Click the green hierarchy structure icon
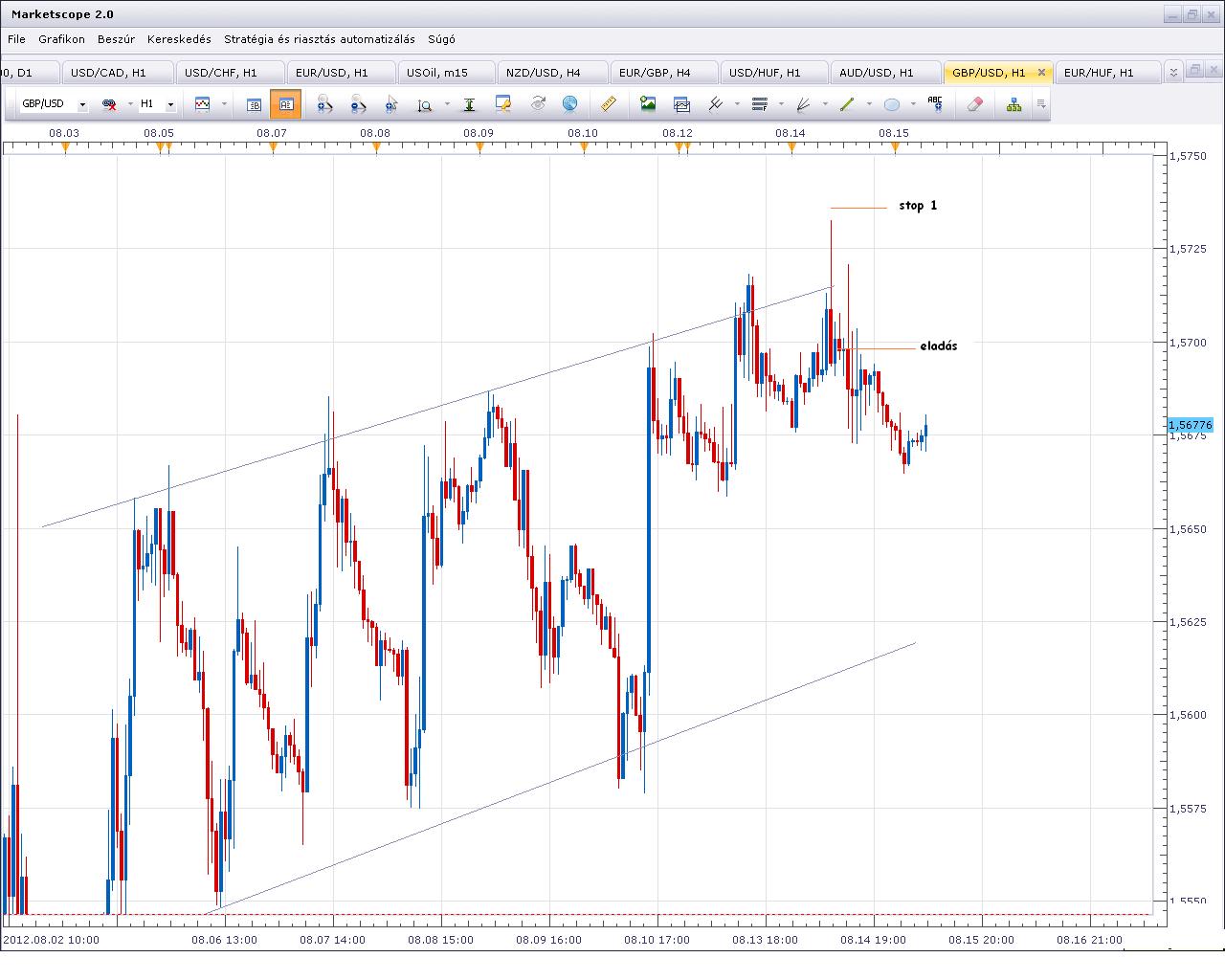This screenshot has width=1225, height=980. coord(1013,104)
